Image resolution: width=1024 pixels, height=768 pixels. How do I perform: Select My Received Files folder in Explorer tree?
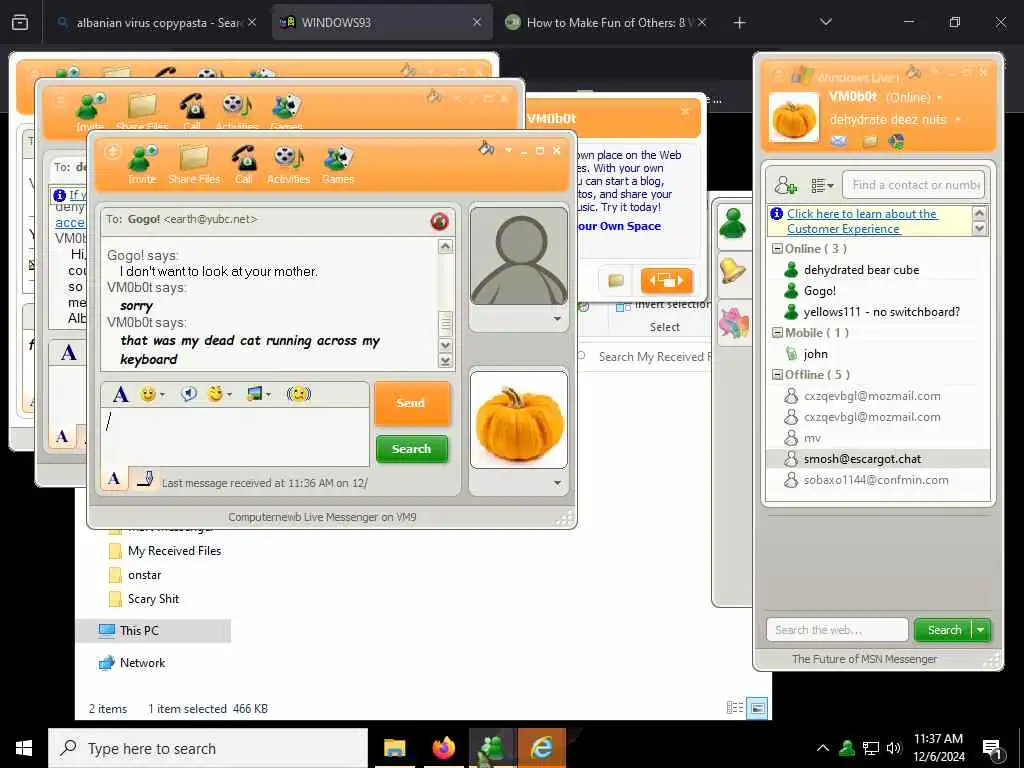[174, 551]
